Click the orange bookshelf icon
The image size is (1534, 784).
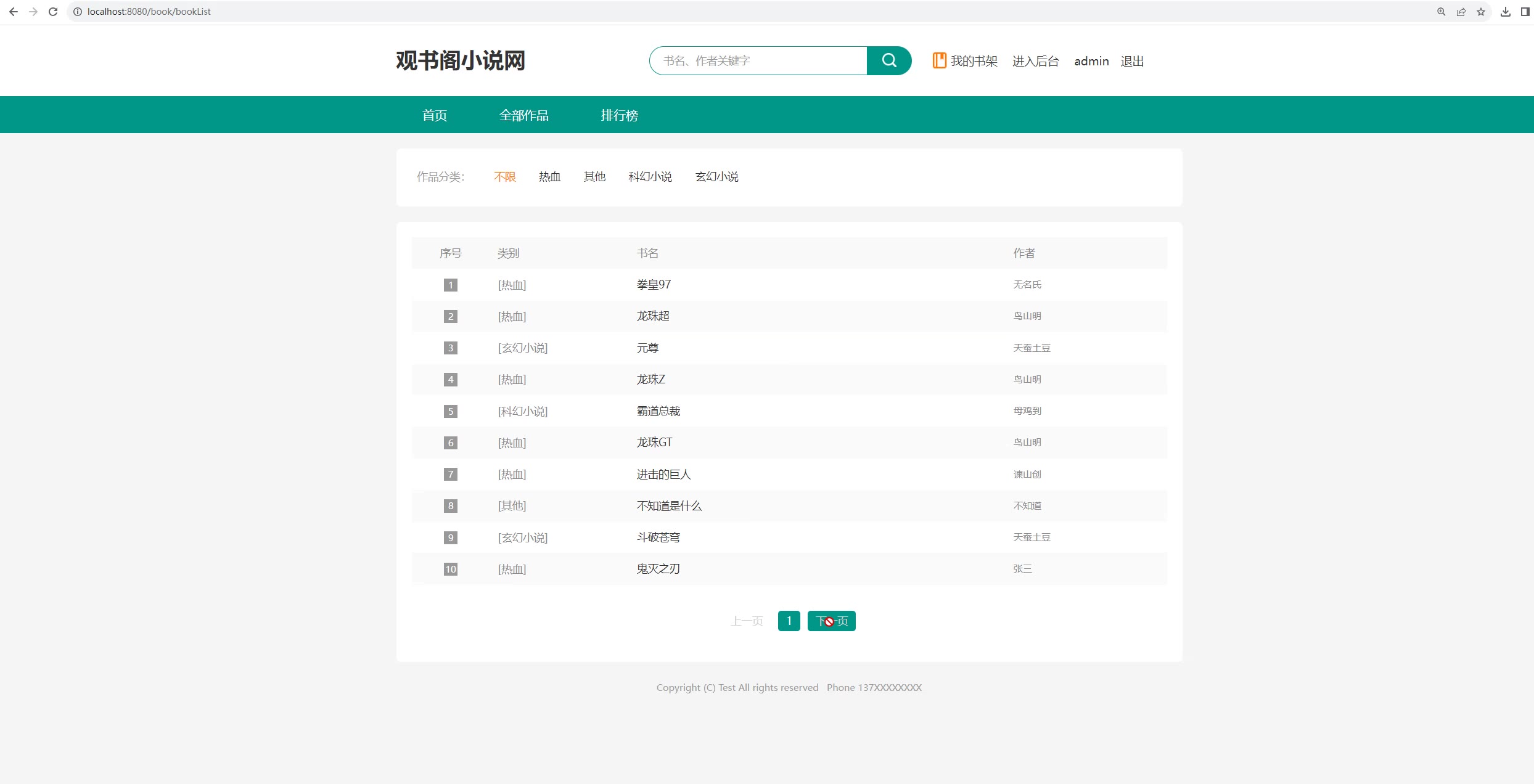[x=939, y=60]
